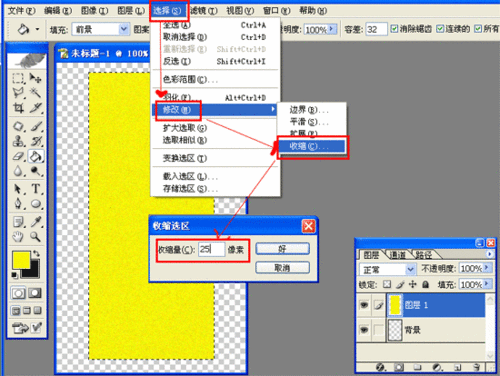Switch to the 通道 channels tab
The width and height of the screenshot is (500, 376).
pyautogui.click(x=398, y=255)
